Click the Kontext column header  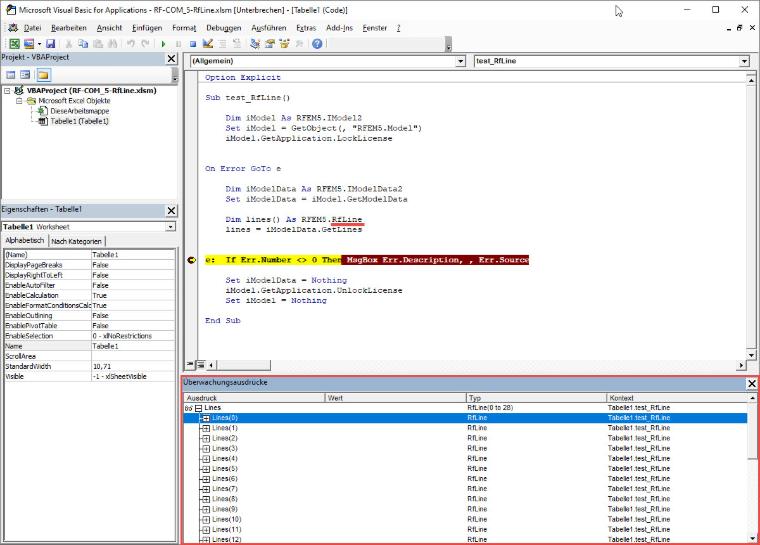point(676,398)
